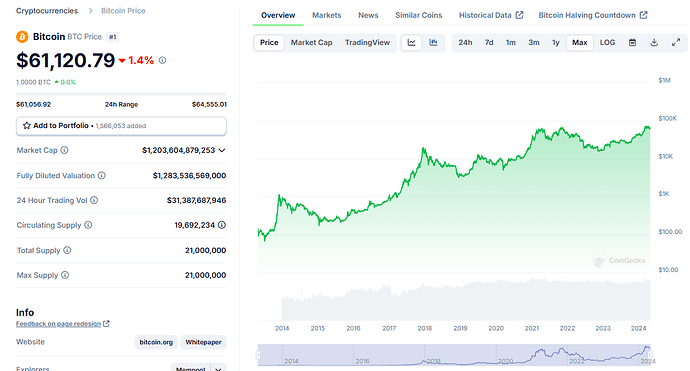
Task: Click Add to Portfolio button
Action: click(121, 126)
